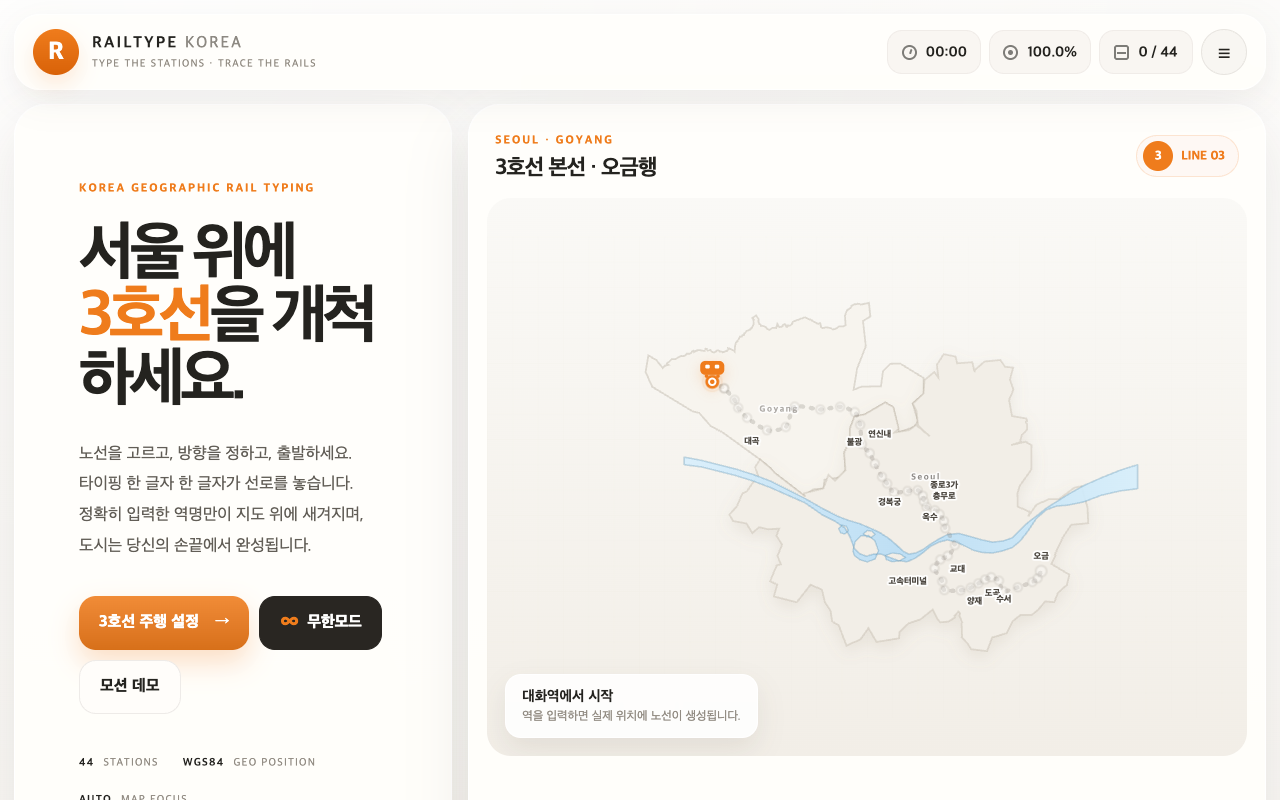Click the WGS84 GEO POSITION stat
1280x800 pixels.
click(249, 762)
